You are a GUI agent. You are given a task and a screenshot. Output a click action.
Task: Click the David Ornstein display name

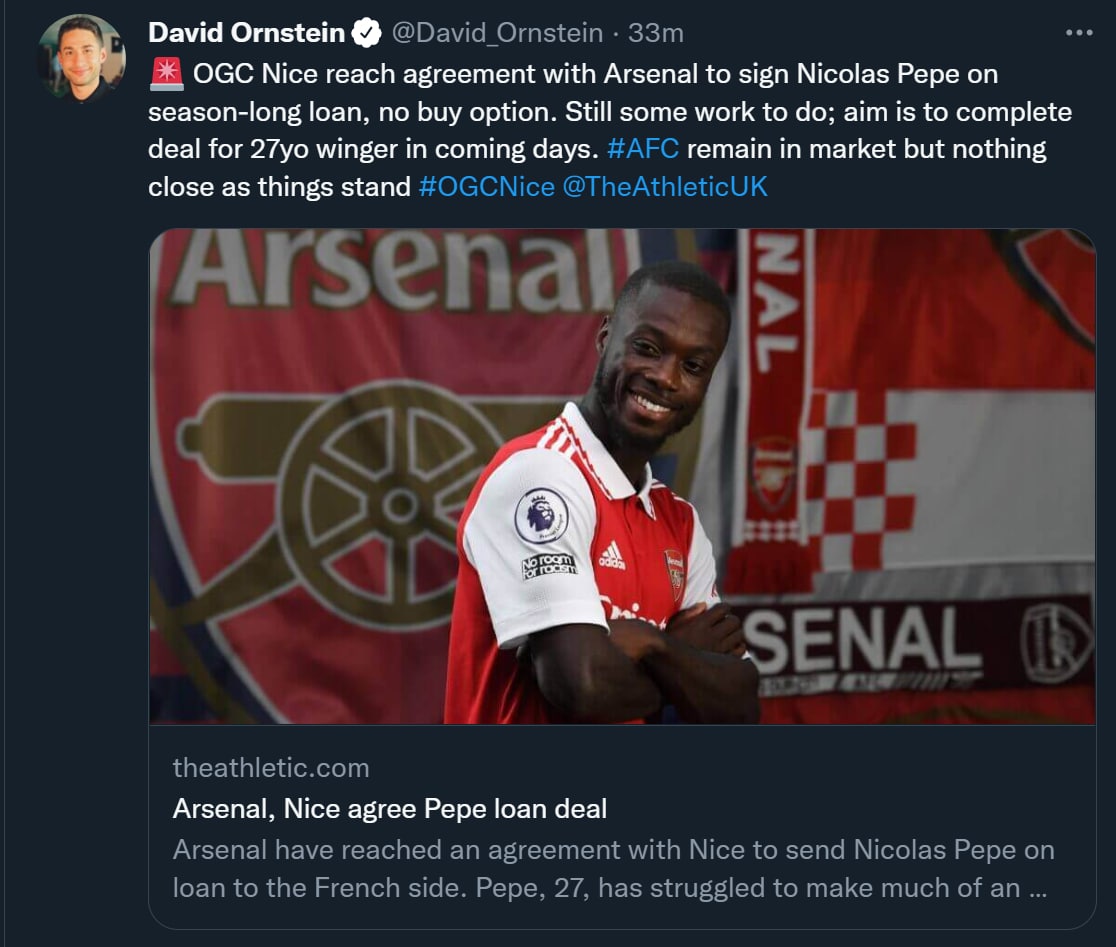(x=246, y=33)
